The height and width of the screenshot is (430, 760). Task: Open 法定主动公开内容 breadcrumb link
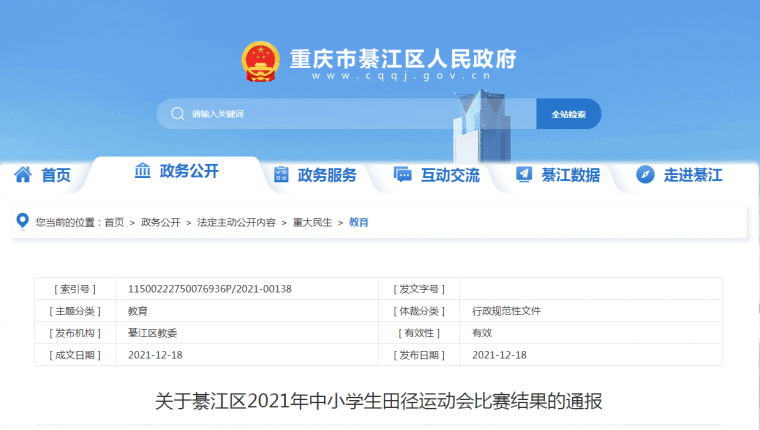(x=236, y=222)
